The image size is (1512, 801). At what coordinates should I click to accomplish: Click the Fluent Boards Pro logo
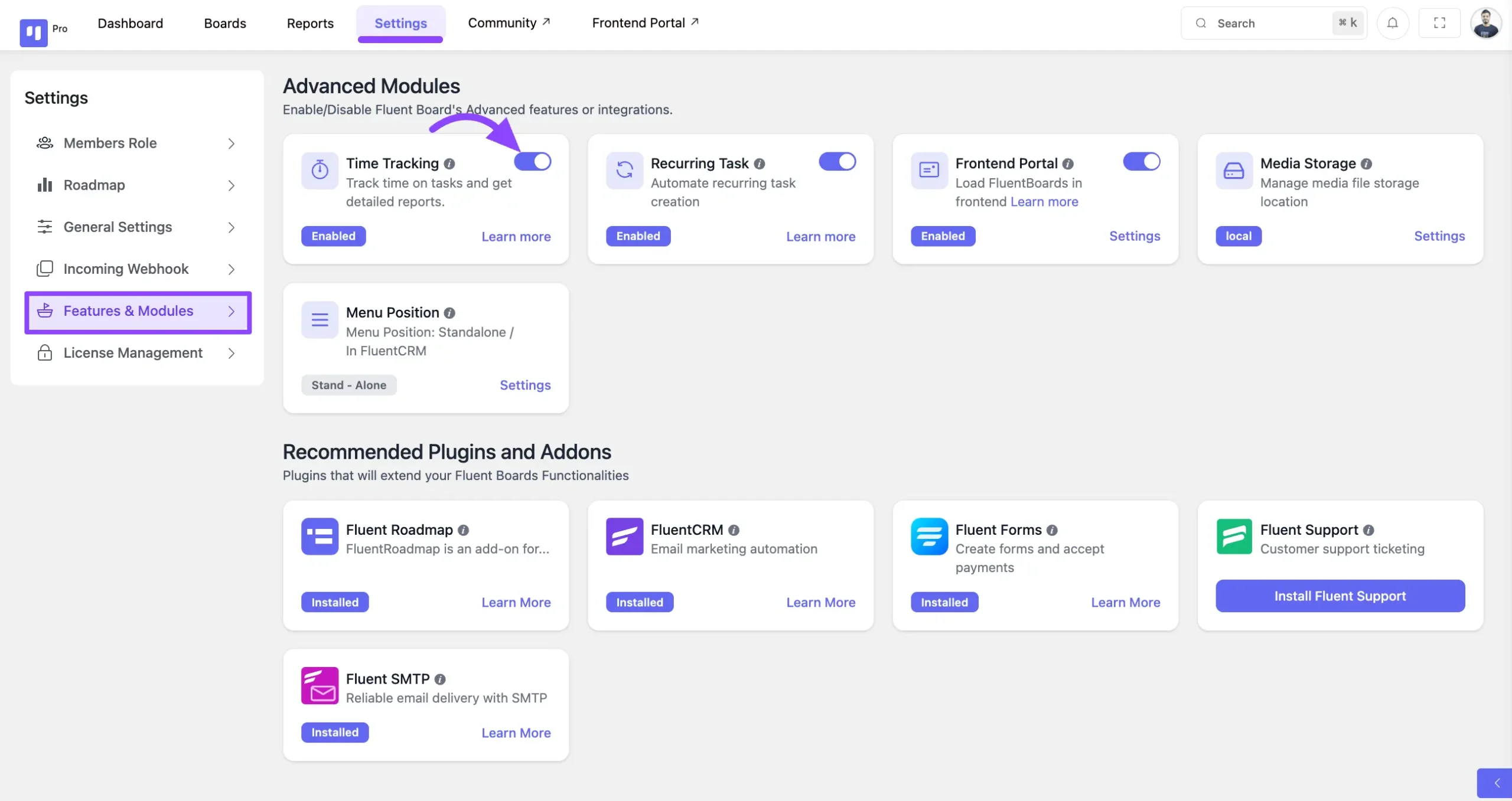(x=34, y=32)
